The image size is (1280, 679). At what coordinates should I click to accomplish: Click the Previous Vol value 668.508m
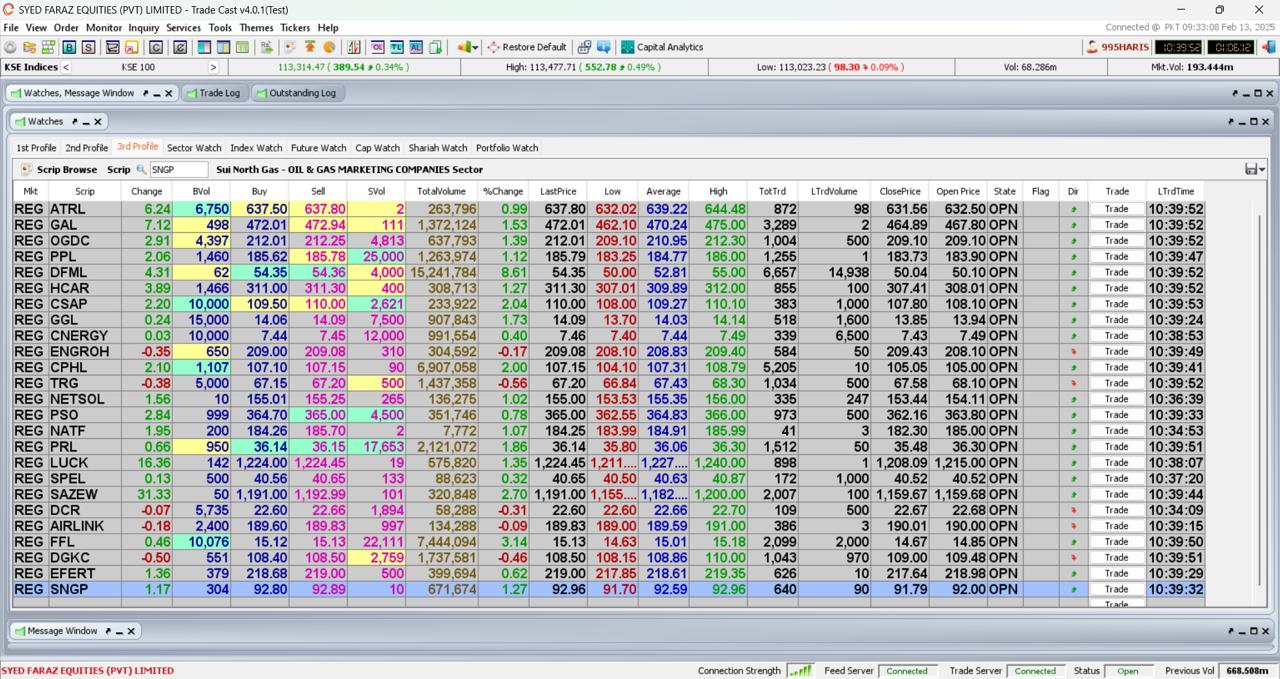pyautogui.click(x=1247, y=671)
